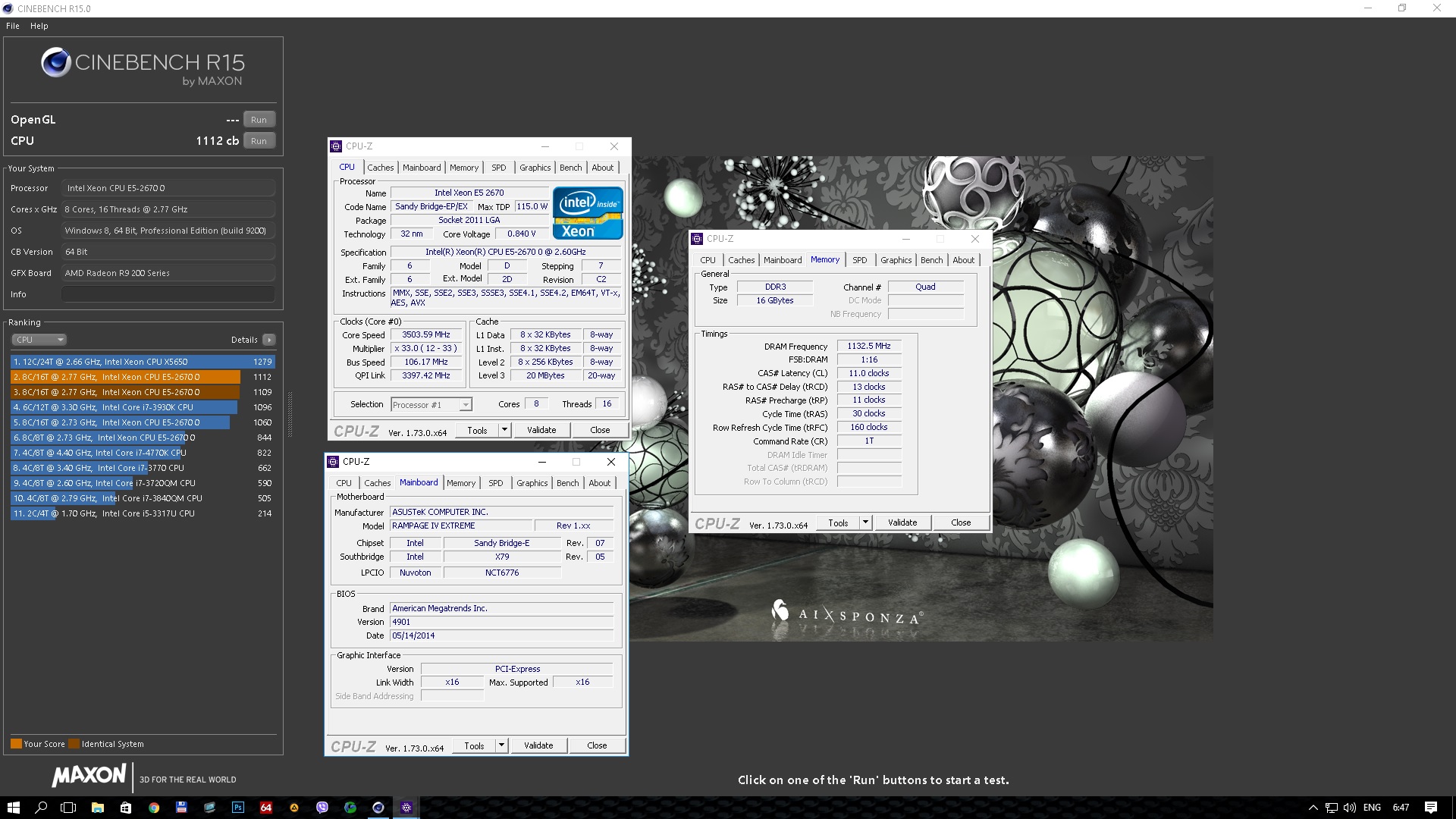
Task: Click motherboard model RAMPAGE IV EXTREME field
Action: [460, 526]
